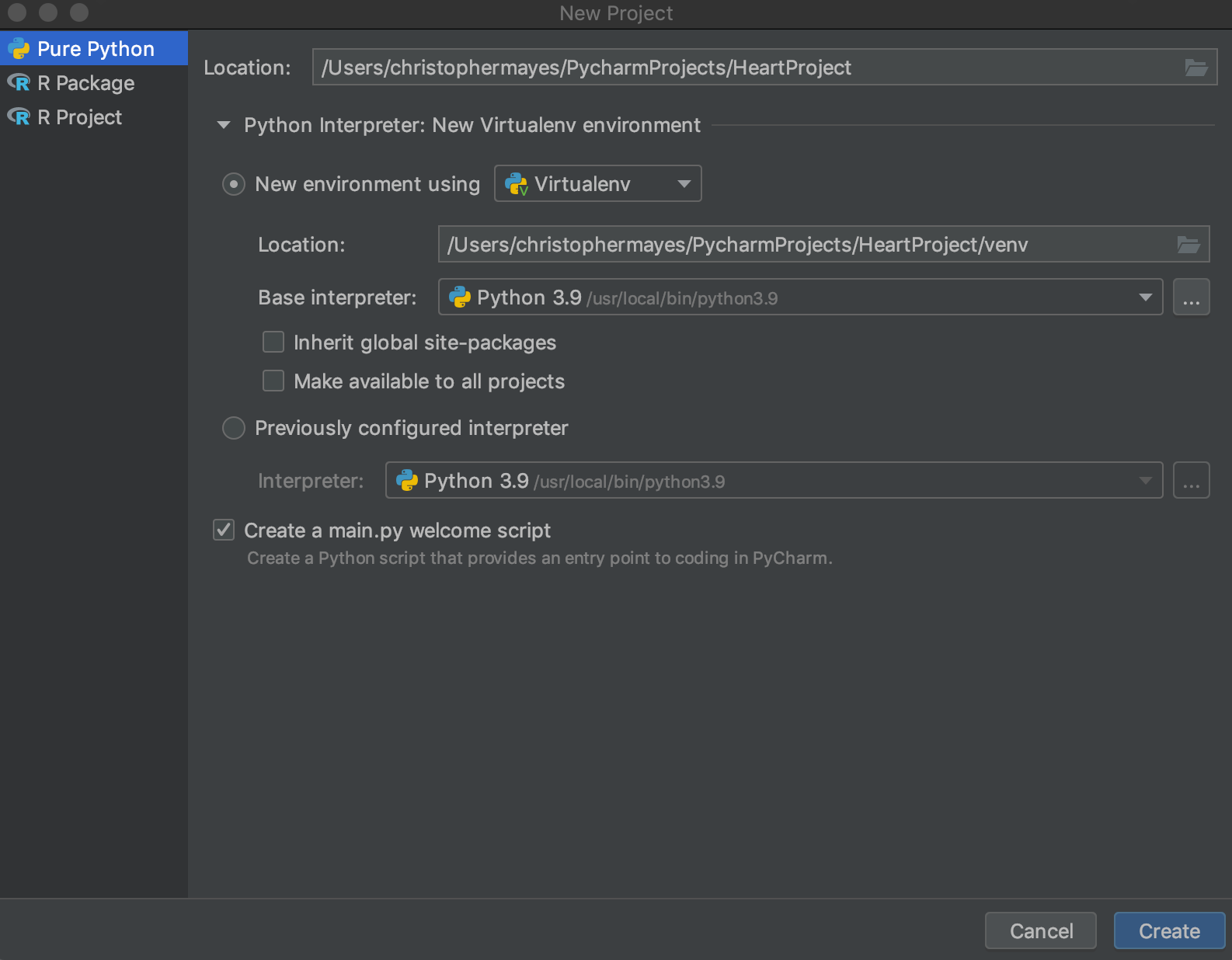
Task: Select New environment using radio button
Action: pyautogui.click(x=234, y=184)
